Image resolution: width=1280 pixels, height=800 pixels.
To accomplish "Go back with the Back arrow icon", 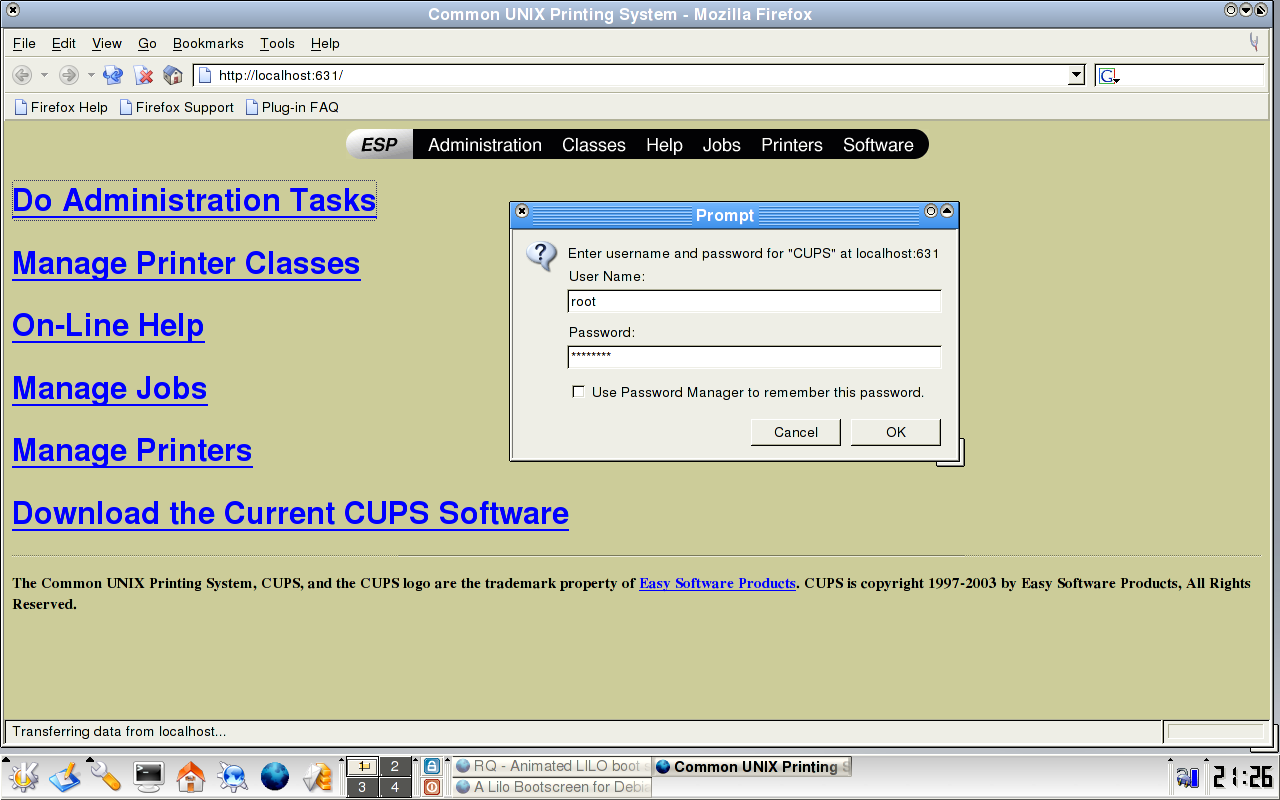I will tap(22, 75).
